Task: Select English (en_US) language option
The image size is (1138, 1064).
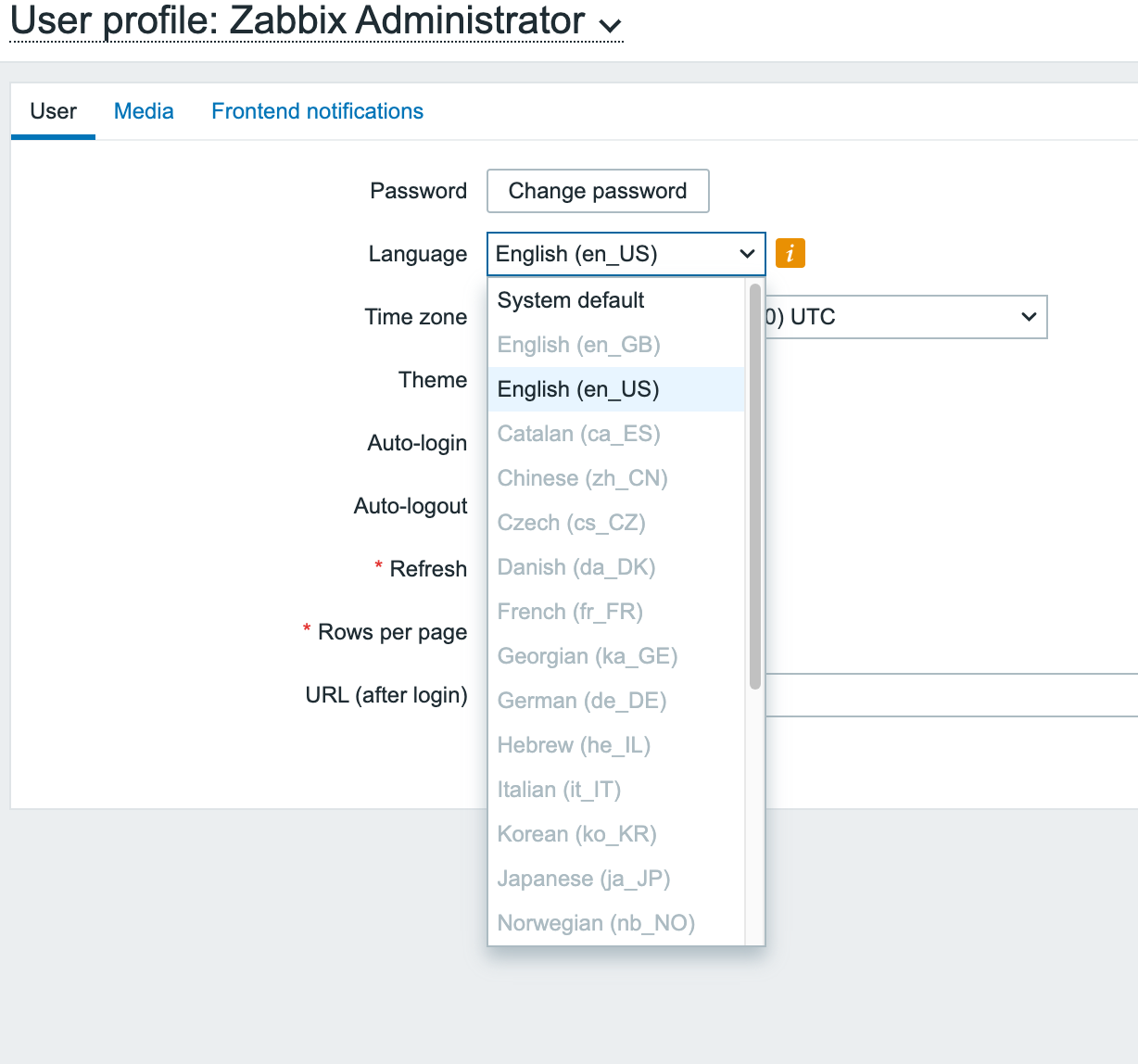Action: pyautogui.click(x=578, y=388)
